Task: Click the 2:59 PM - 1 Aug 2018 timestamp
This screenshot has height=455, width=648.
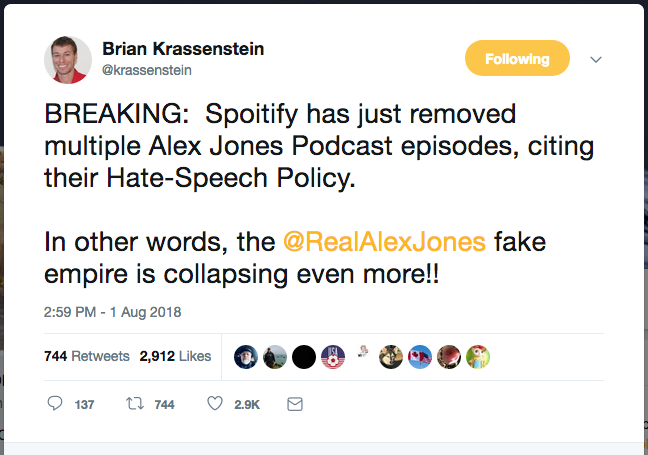Action: [111, 312]
